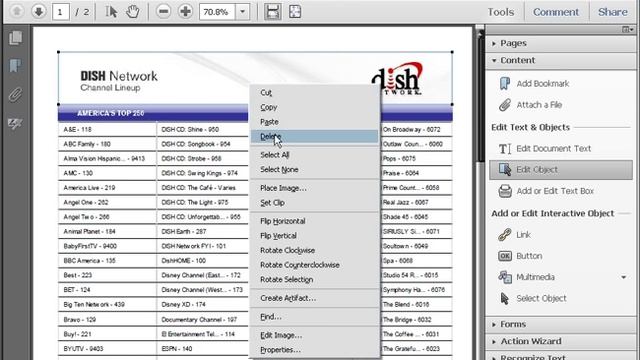Image resolution: width=640 pixels, height=360 pixels.
Task: Choose Edit Image... in context menu
Action: point(314,336)
